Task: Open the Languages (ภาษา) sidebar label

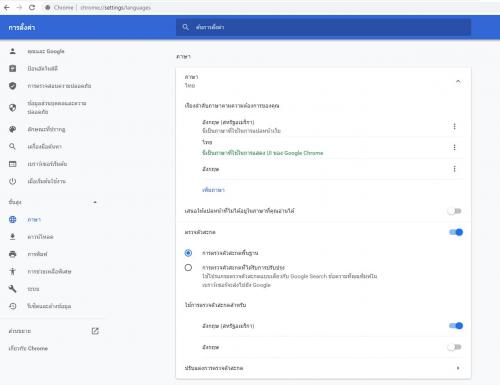Action: click(34, 219)
